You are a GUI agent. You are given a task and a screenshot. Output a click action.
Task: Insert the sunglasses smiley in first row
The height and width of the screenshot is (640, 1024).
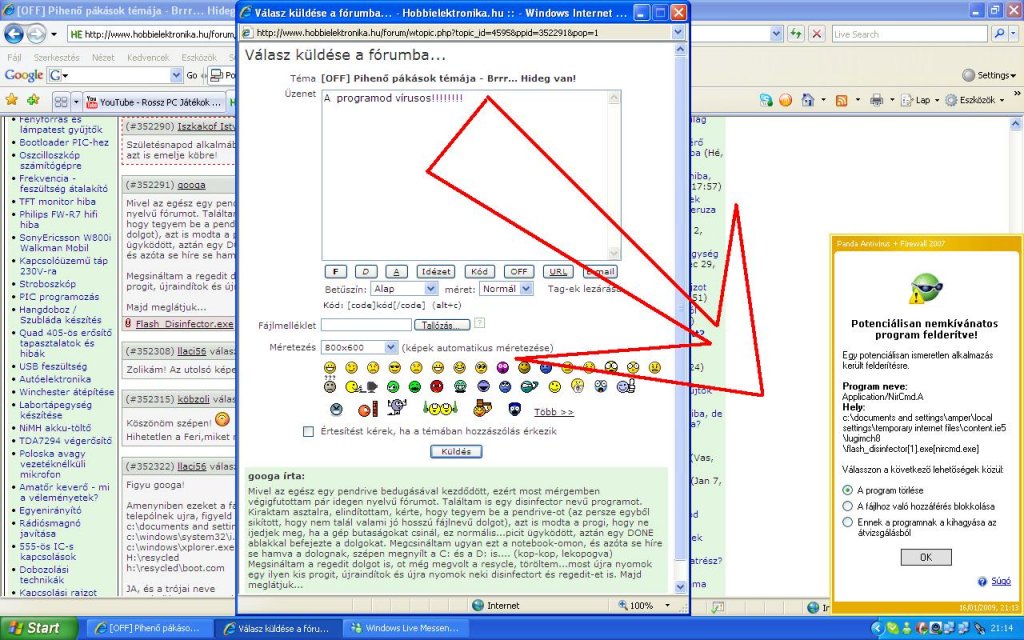pyautogui.click(x=394, y=368)
